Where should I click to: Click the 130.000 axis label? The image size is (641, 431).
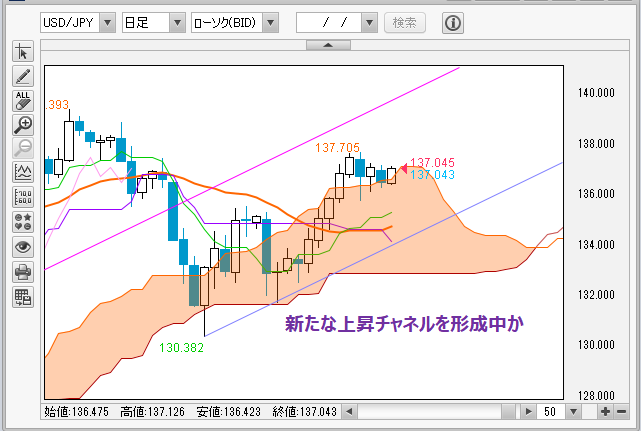click(596, 345)
